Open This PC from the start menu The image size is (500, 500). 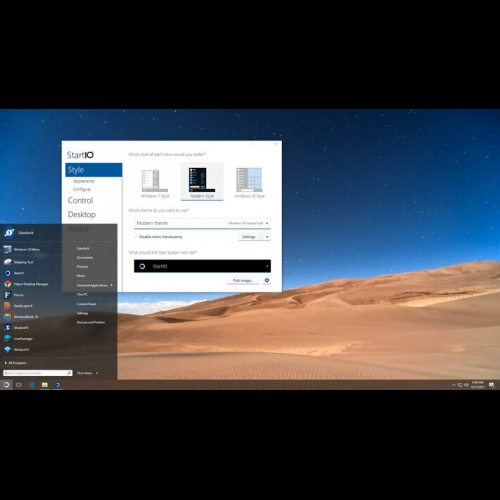[82, 294]
